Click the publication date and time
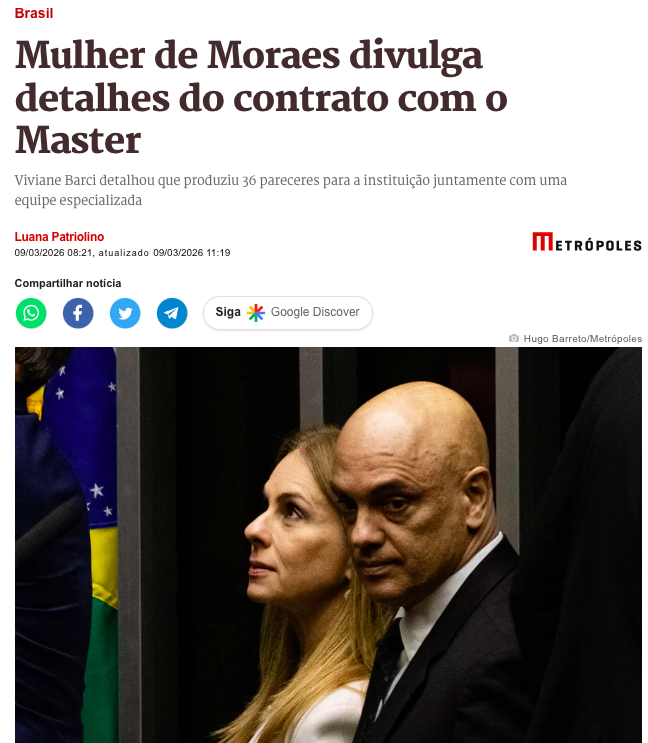 point(54,253)
